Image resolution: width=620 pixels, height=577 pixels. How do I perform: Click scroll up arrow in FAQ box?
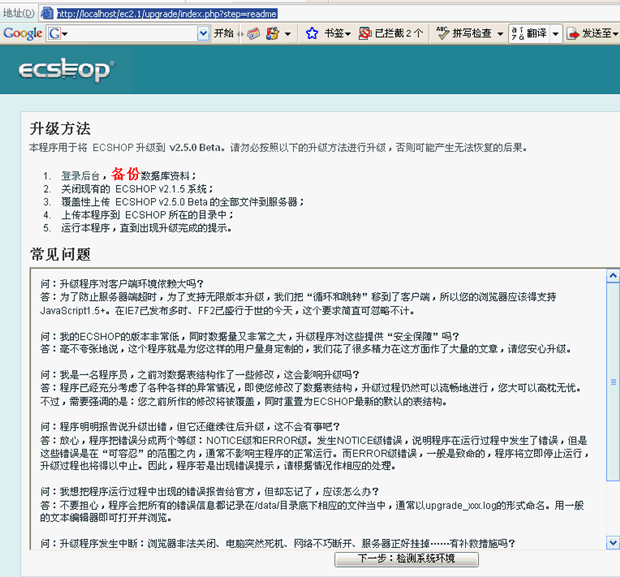pyautogui.click(x=613, y=276)
